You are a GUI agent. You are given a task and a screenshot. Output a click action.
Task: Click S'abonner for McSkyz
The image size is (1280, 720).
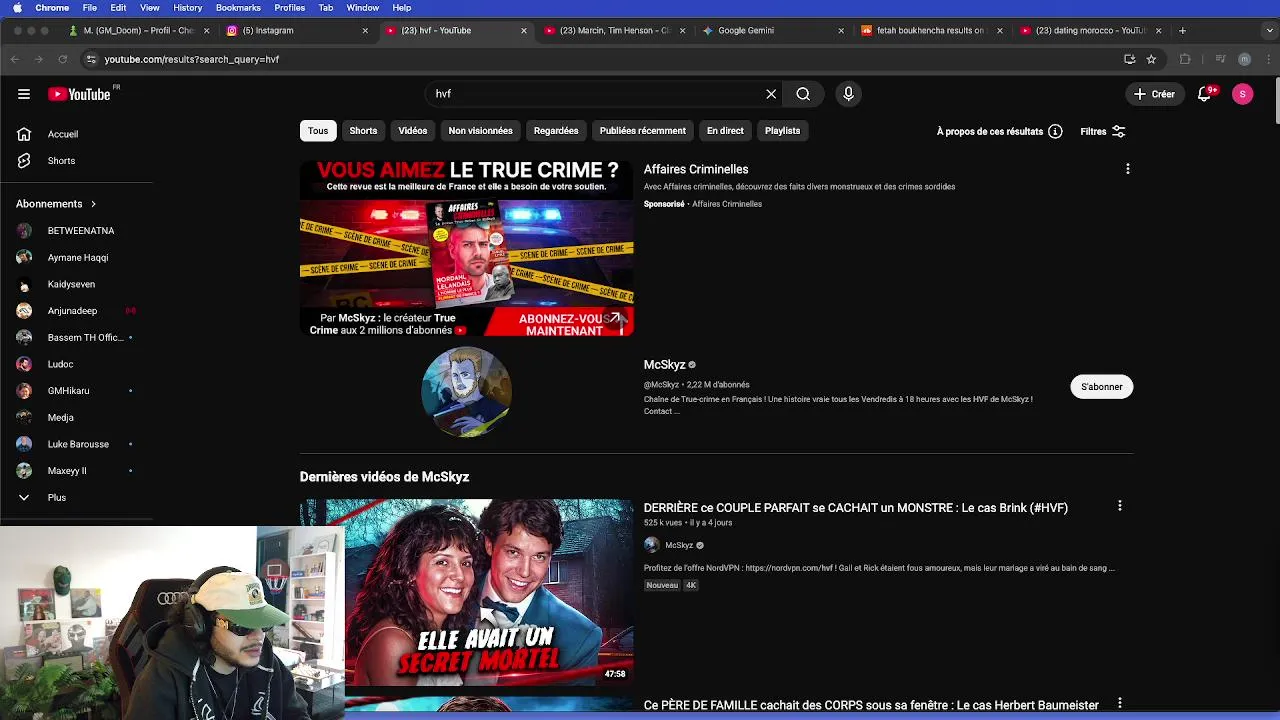coord(1102,387)
